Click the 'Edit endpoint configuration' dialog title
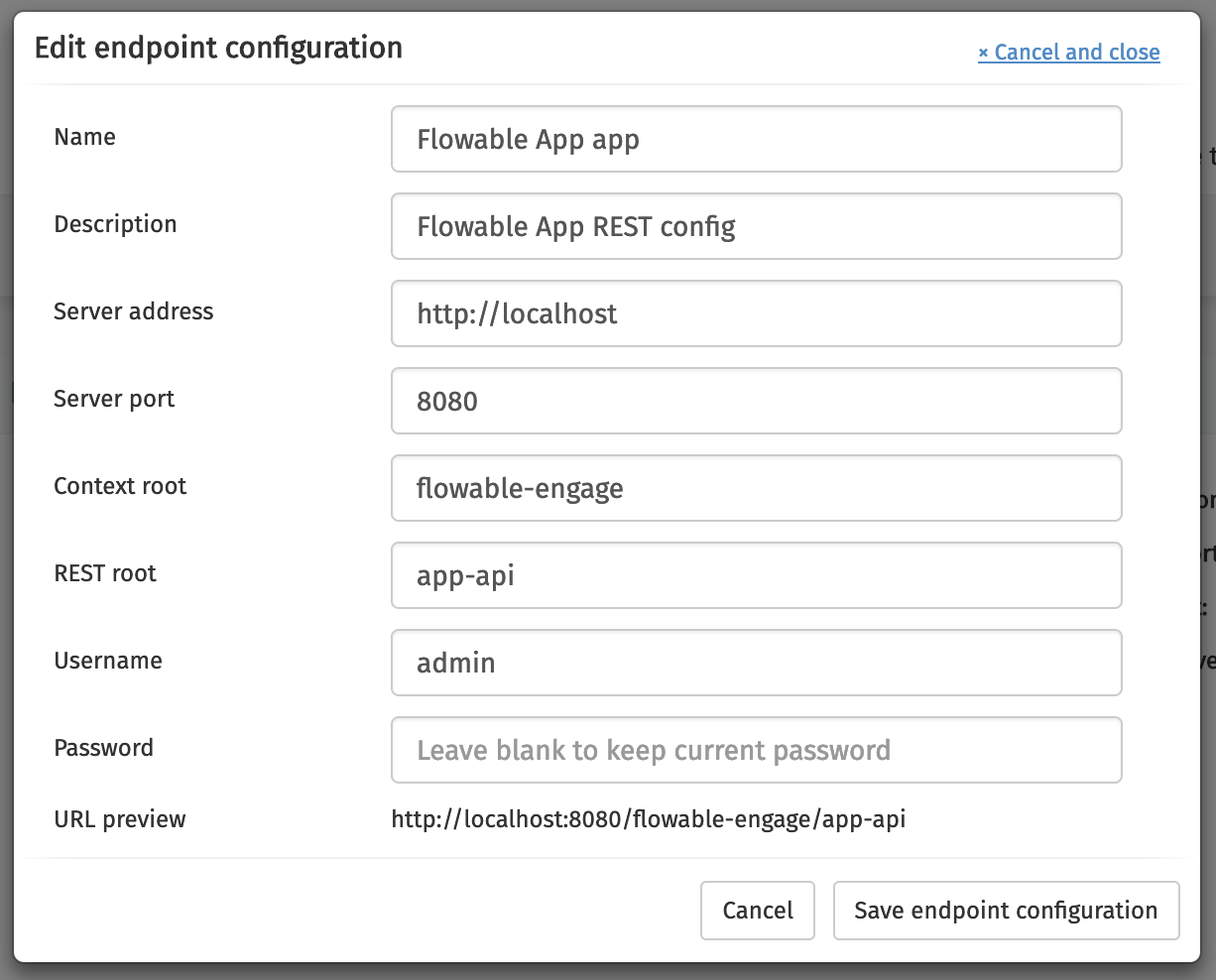The width and height of the screenshot is (1216, 980). click(x=218, y=49)
